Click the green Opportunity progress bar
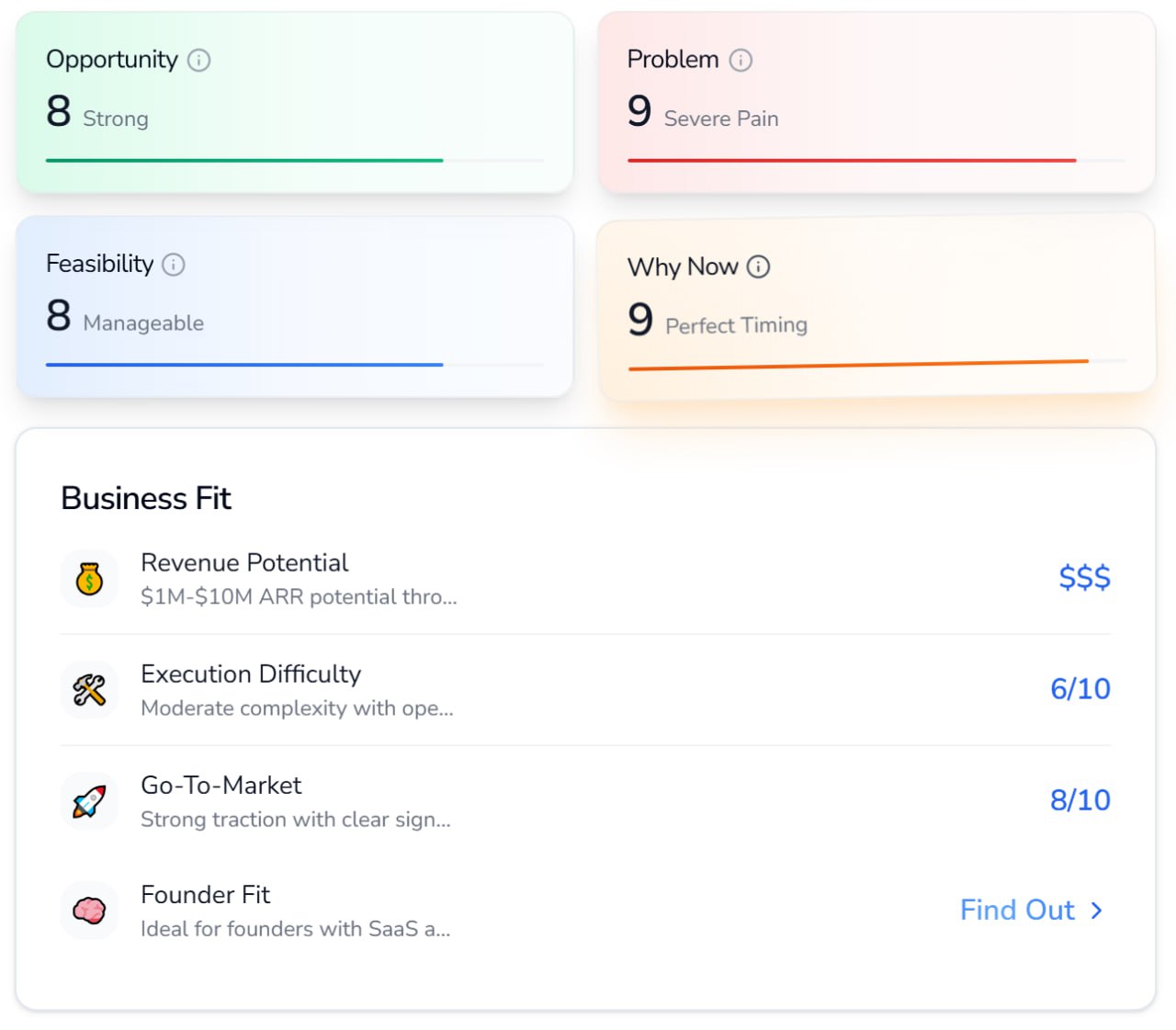Viewport: 1176px width, 1030px height. [244, 161]
